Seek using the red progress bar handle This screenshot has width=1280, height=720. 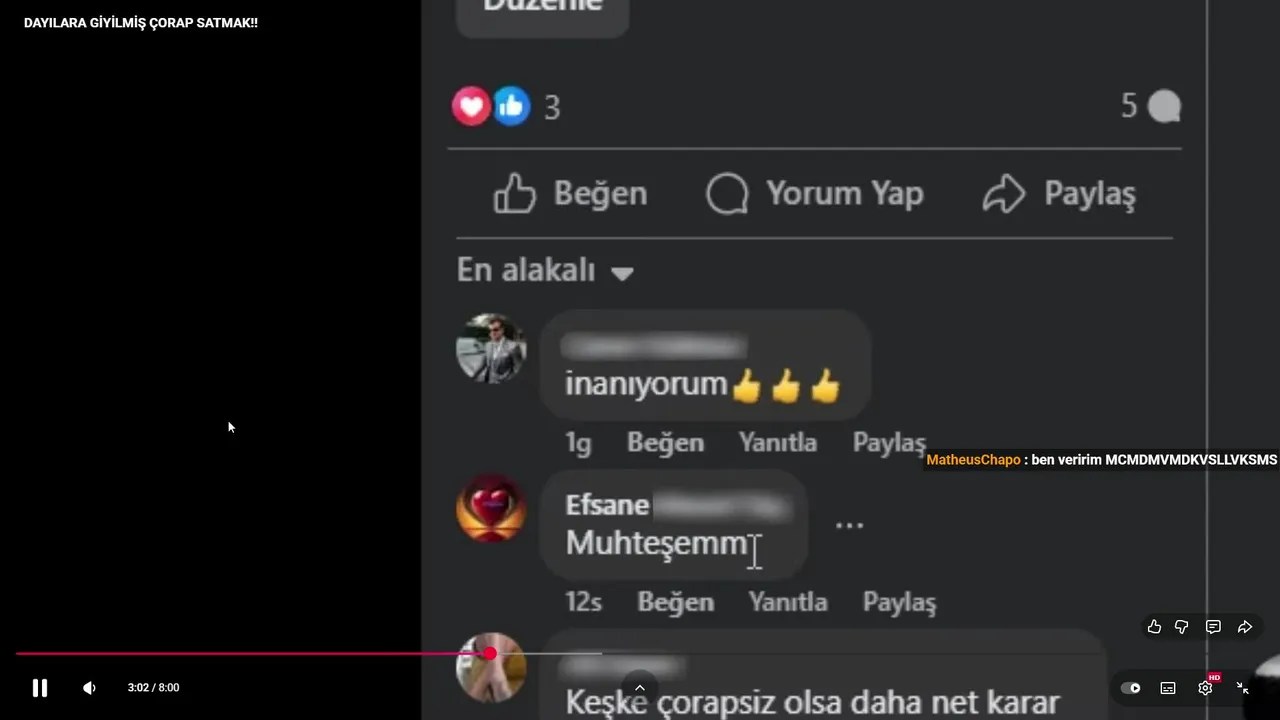point(490,653)
